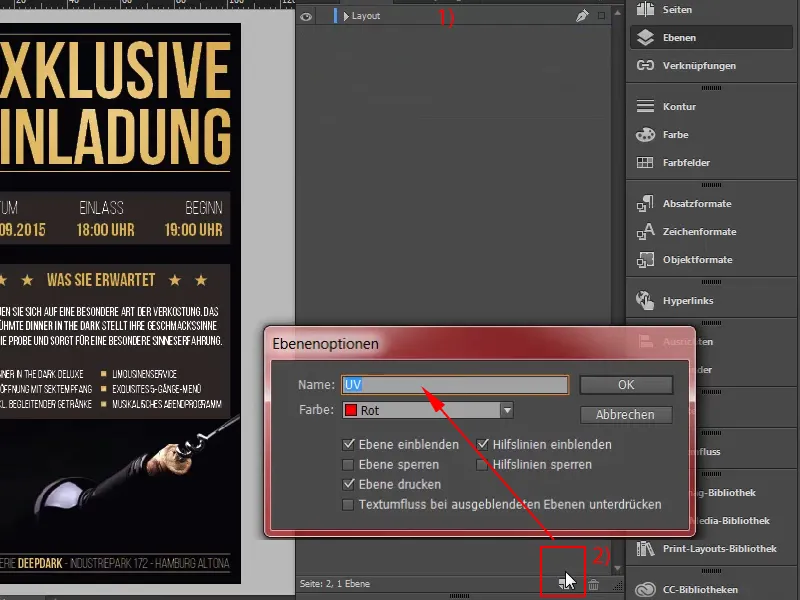The height and width of the screenshot is (600, 800).
Task: Click the Farbfelder panel label
Action: 686,163
